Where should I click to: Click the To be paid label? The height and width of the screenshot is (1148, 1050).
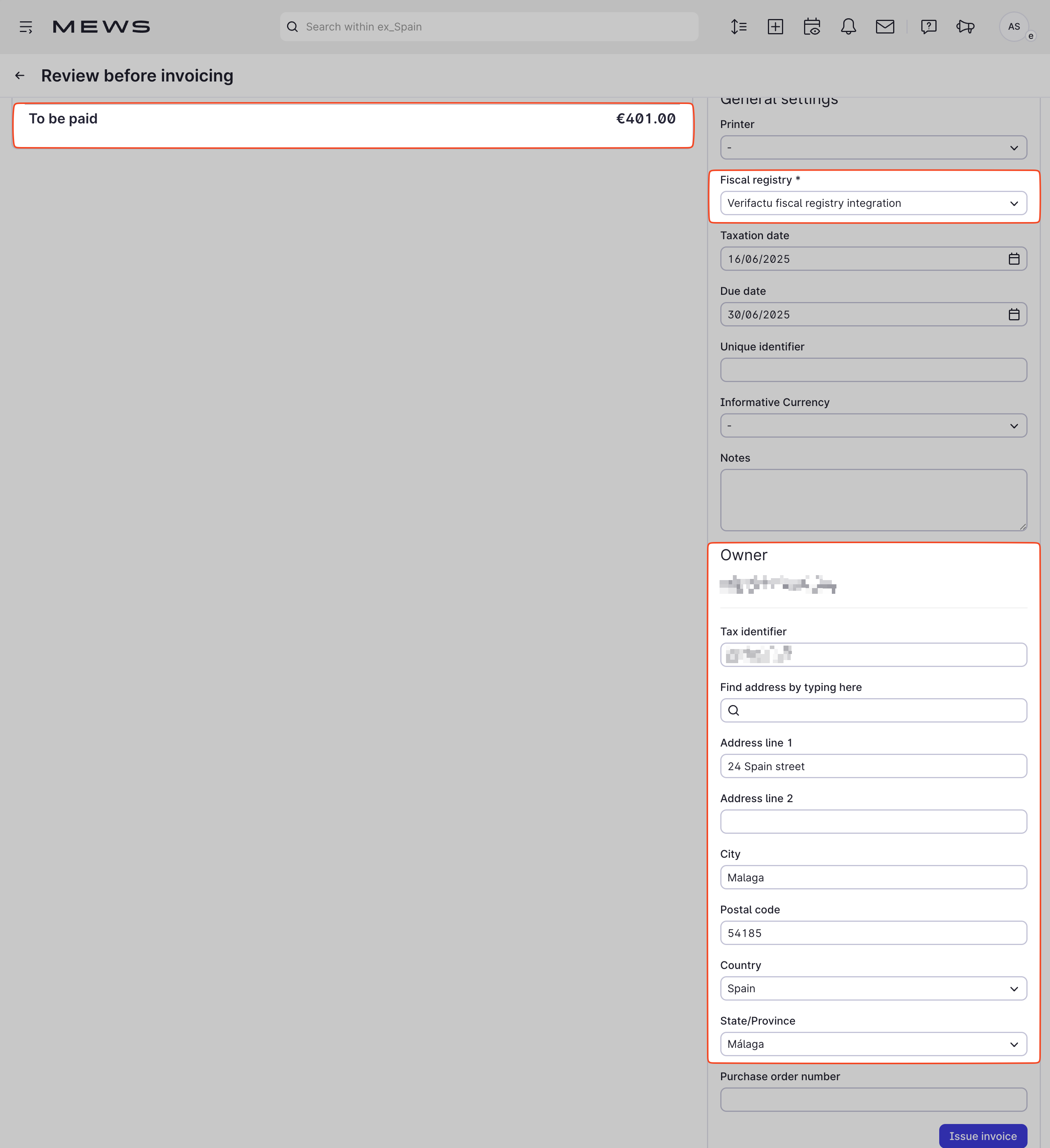click(x=63, y=118)
